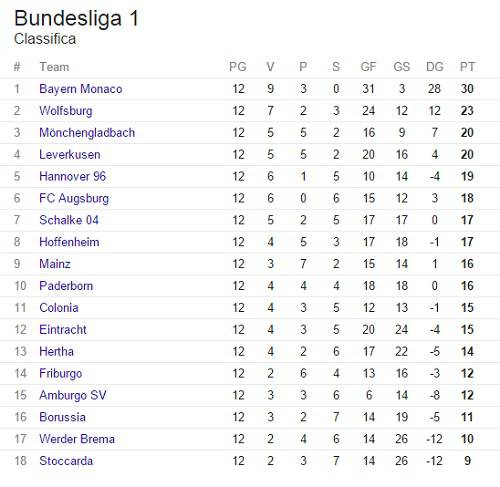The width and height of the screenshot is (500, 487).
Task: Click the PT column header
Action: (467, 67)
